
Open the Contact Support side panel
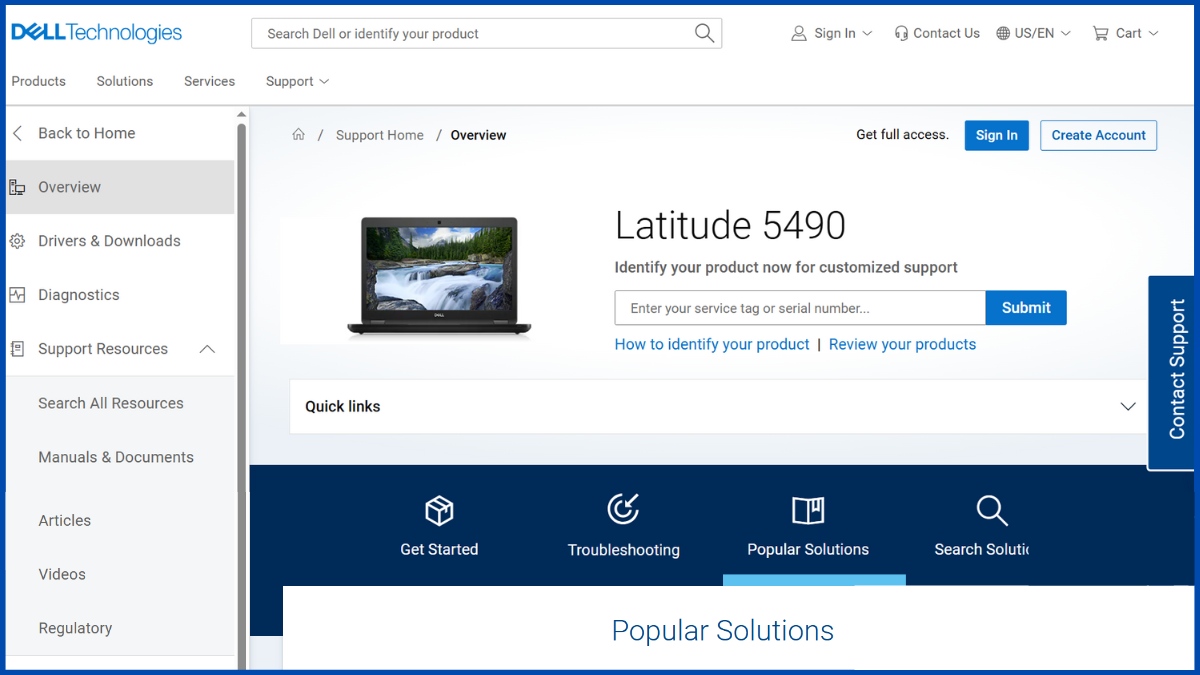(x=1173, y=371)
